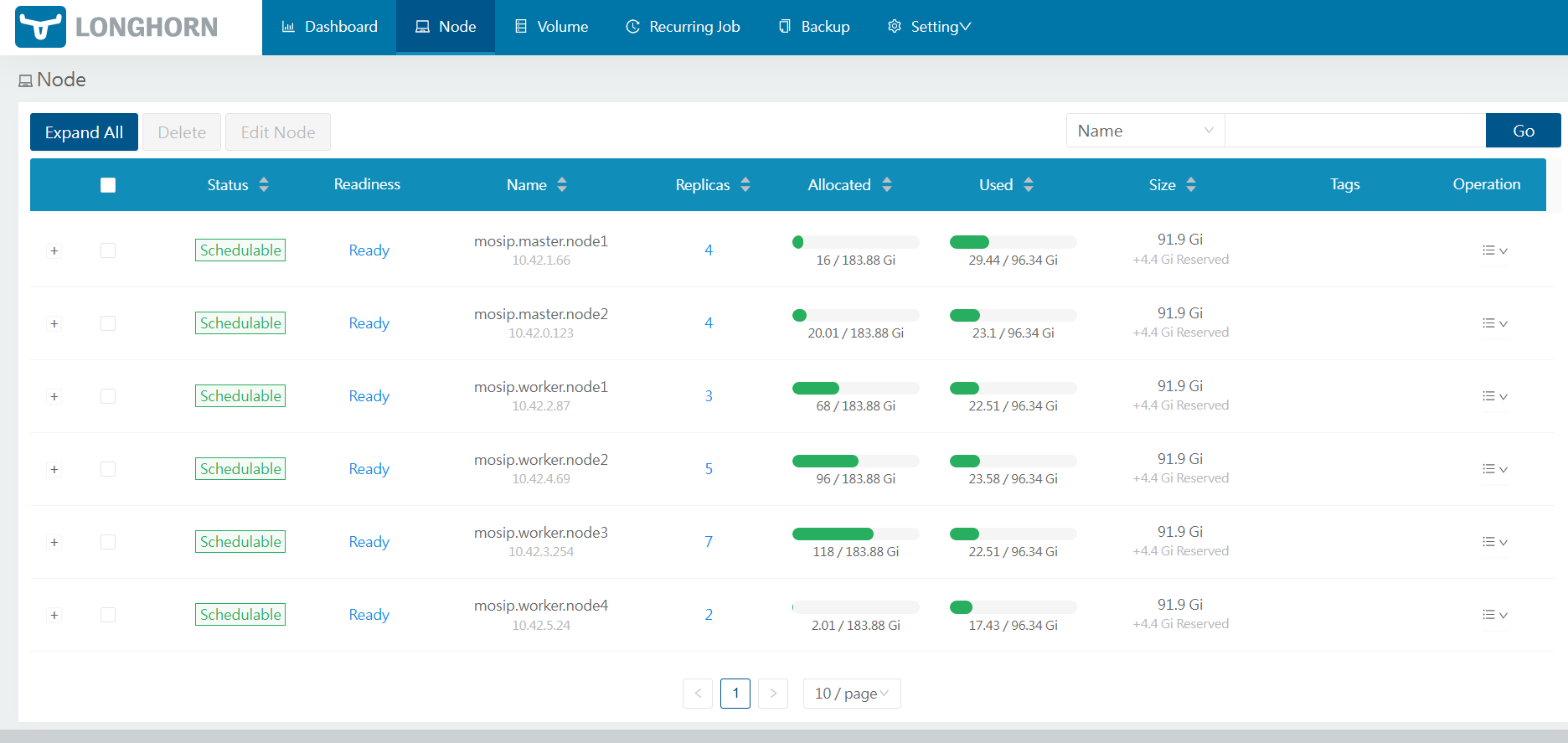Image resolution: width=1568 pixels, height=743 pixels.
Task: Check the box for mosip.worker.node4
Action: click(108, 615)
